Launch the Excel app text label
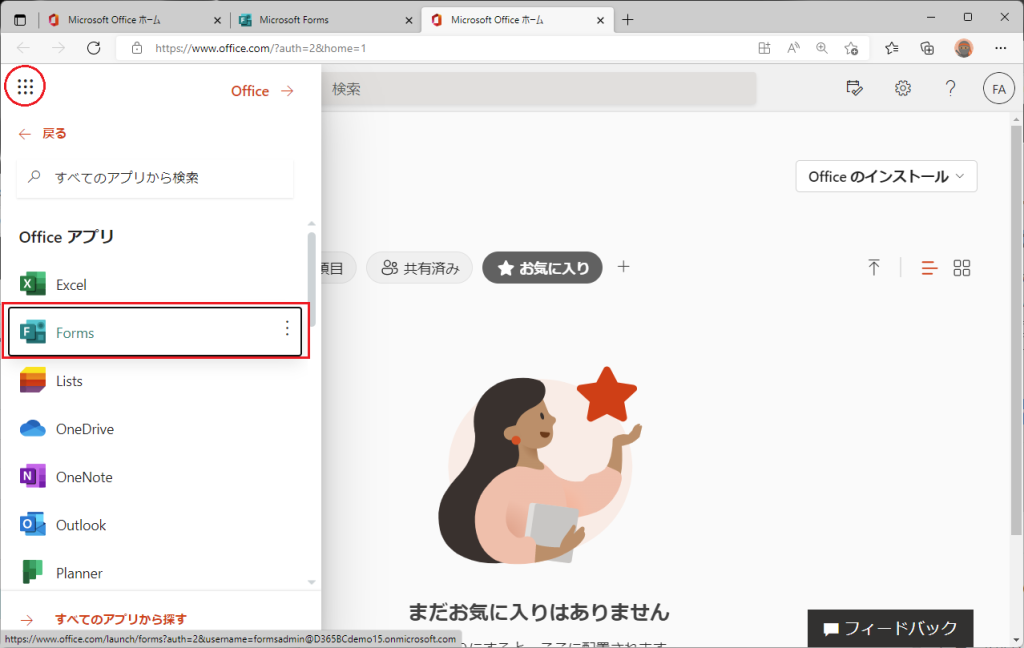Image resolution: width=1024 pixels, height=648 pixels. pos(71,285)
